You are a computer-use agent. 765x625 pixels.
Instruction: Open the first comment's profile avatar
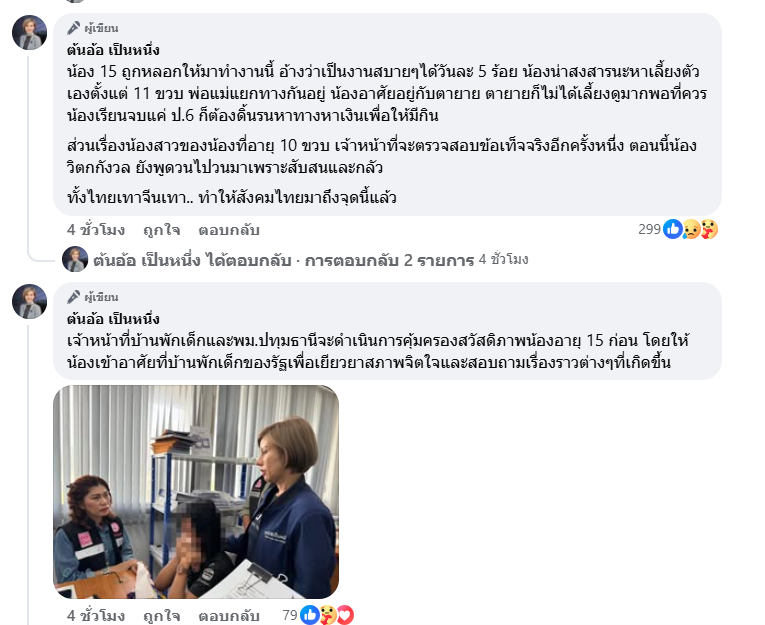click(x=29, y=32)
